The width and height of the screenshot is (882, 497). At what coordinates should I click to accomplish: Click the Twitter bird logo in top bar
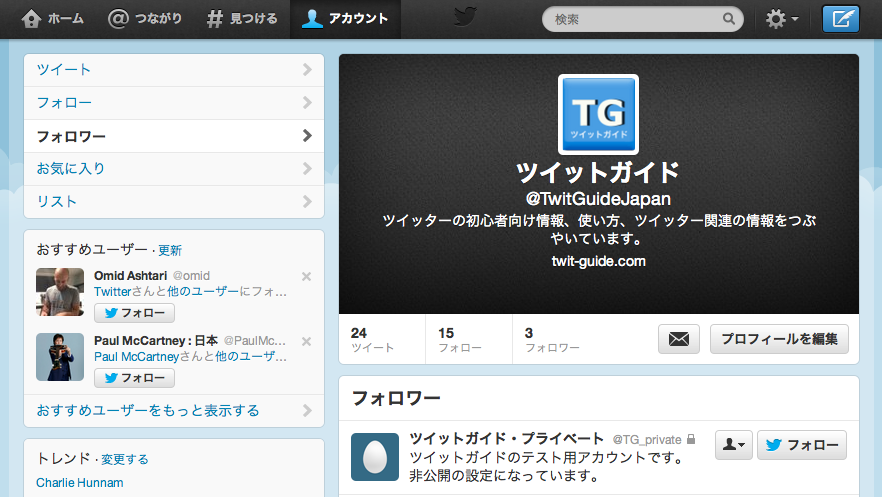click(465, 16)
